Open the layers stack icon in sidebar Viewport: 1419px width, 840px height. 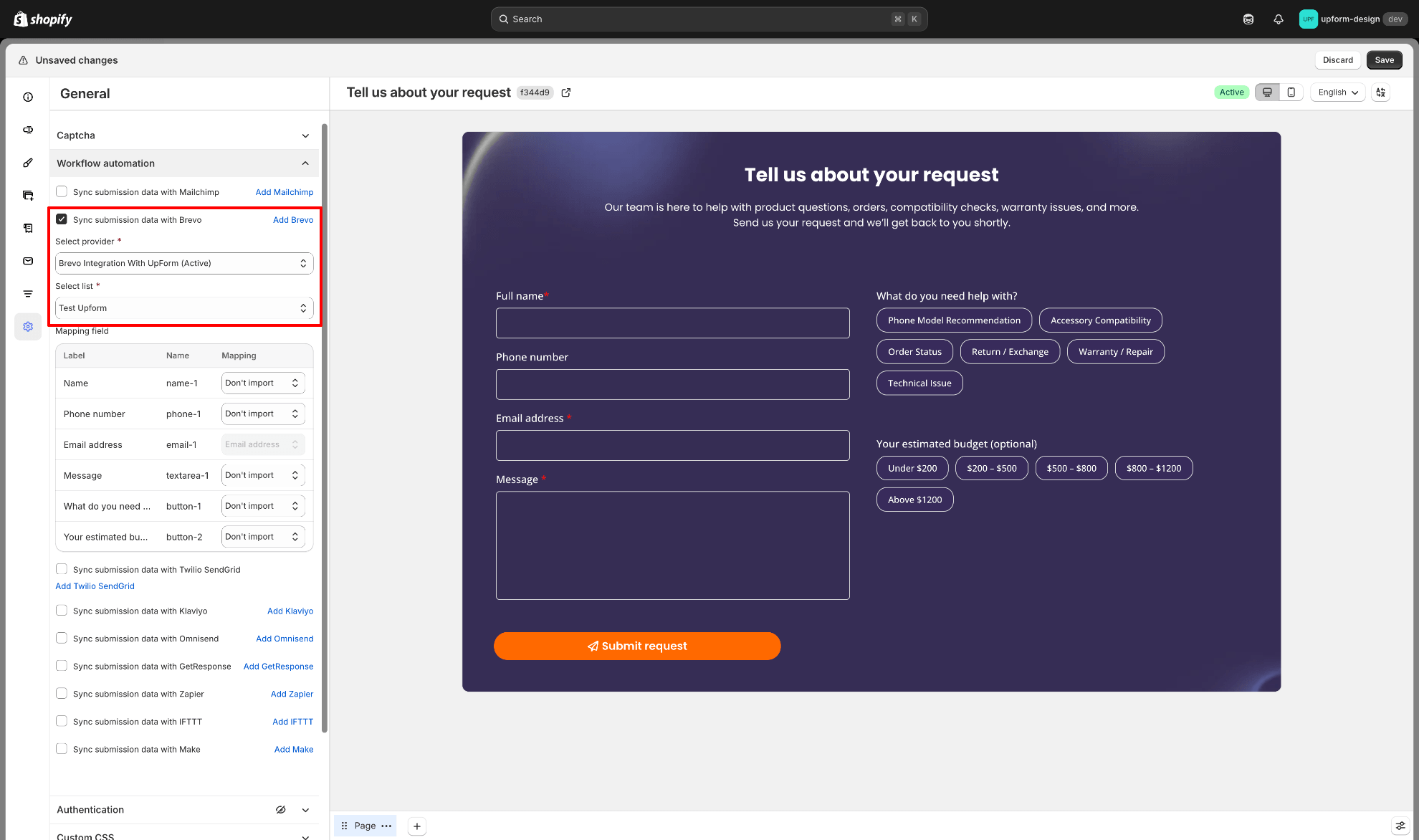(28, 195)
